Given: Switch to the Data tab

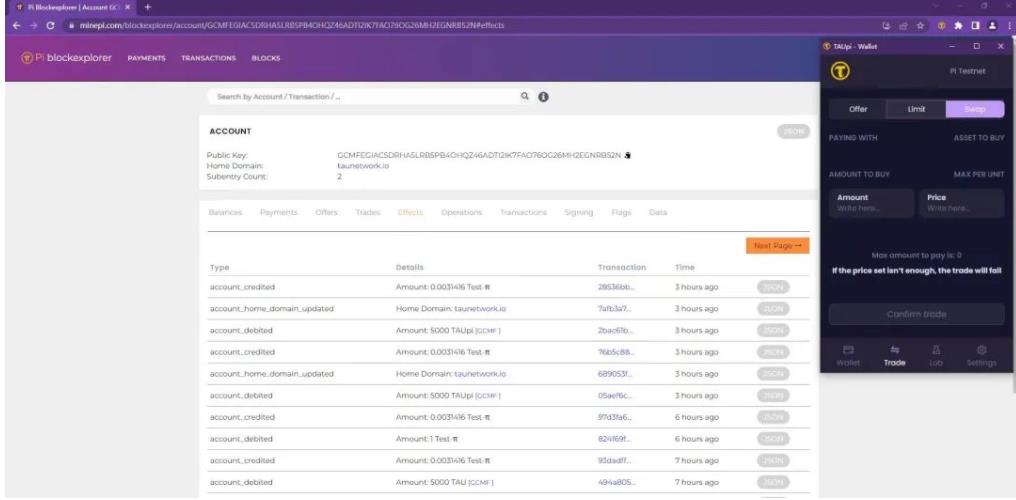Looking at the screenshot, I should (658, 212).
